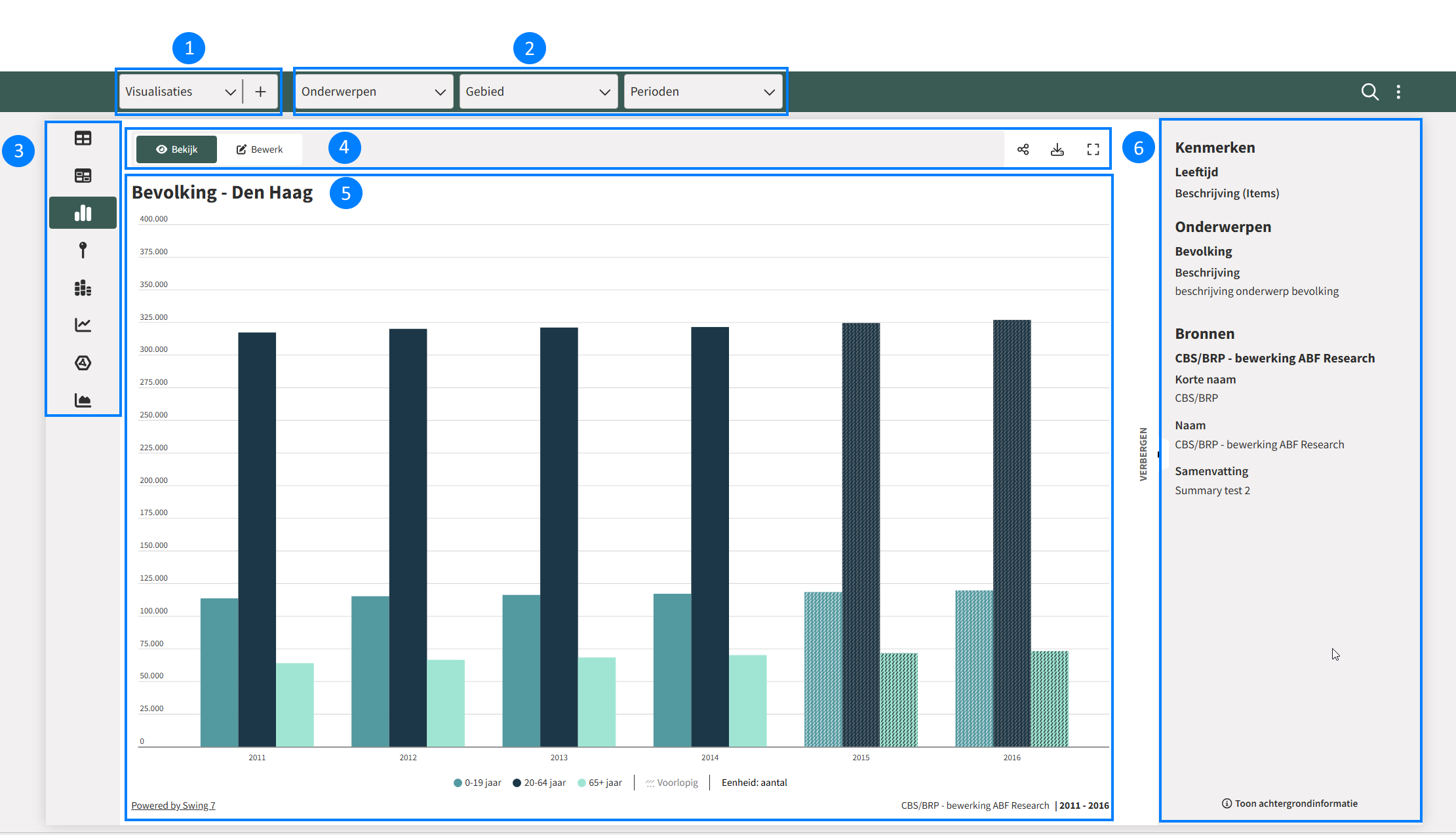Screen dimensions: 1456x835
Task: Choose the area chart icon
Action: point(83,400)
